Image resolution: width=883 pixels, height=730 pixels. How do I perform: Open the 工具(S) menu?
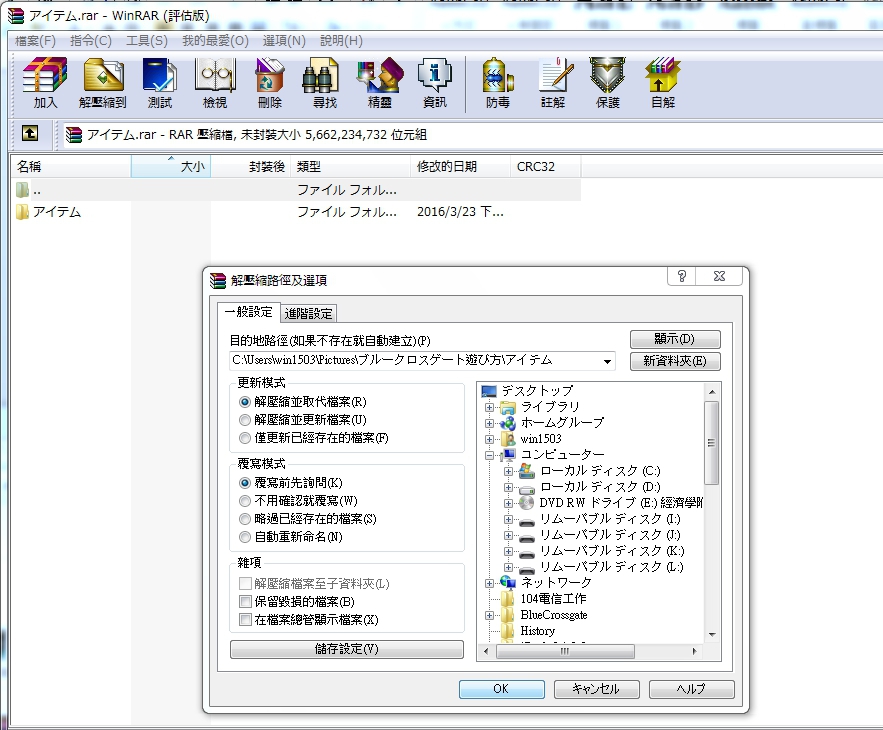(146, 41)
